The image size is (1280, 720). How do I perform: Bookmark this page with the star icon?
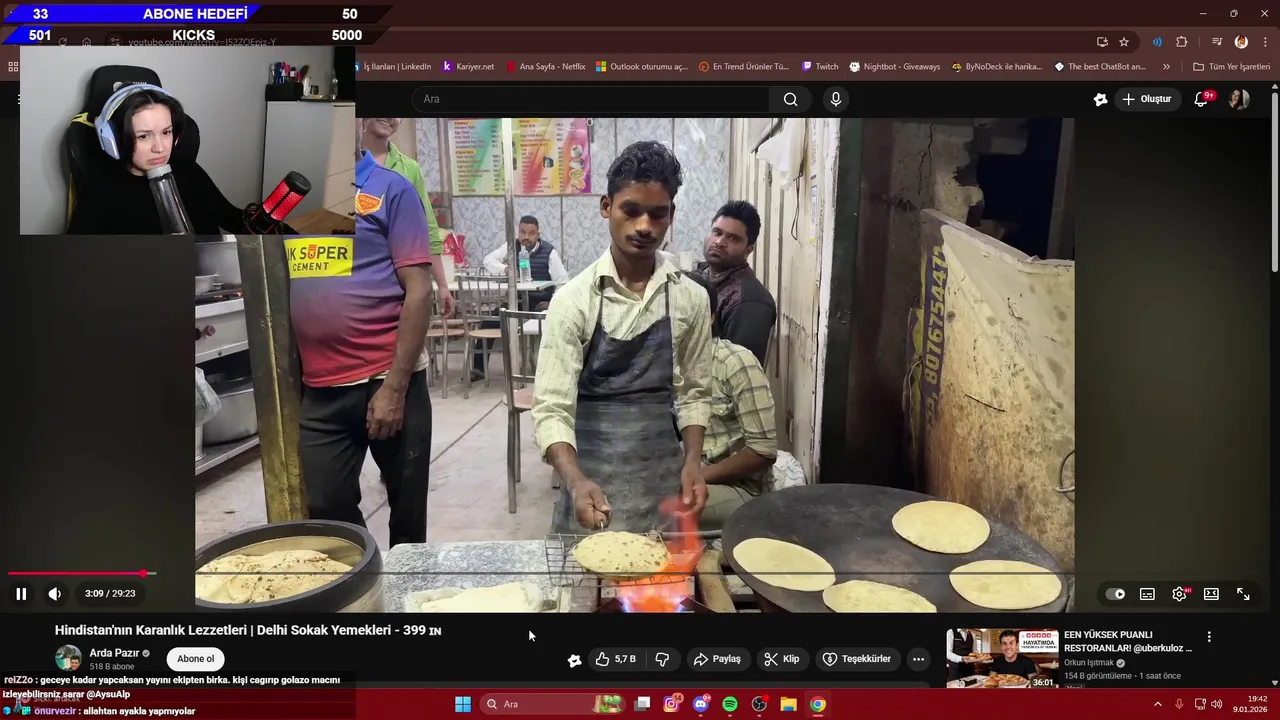coord(1124,42)
